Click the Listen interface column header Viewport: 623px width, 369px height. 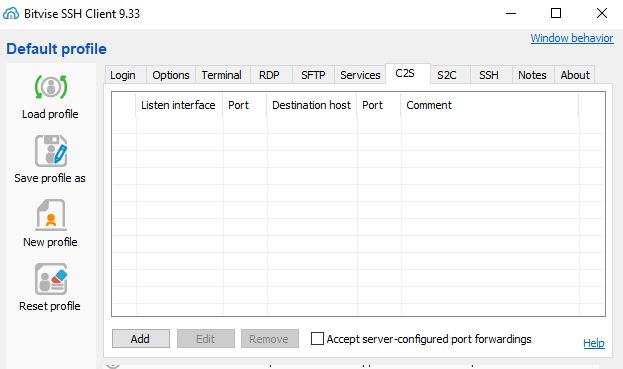click(x=179, y=105)
